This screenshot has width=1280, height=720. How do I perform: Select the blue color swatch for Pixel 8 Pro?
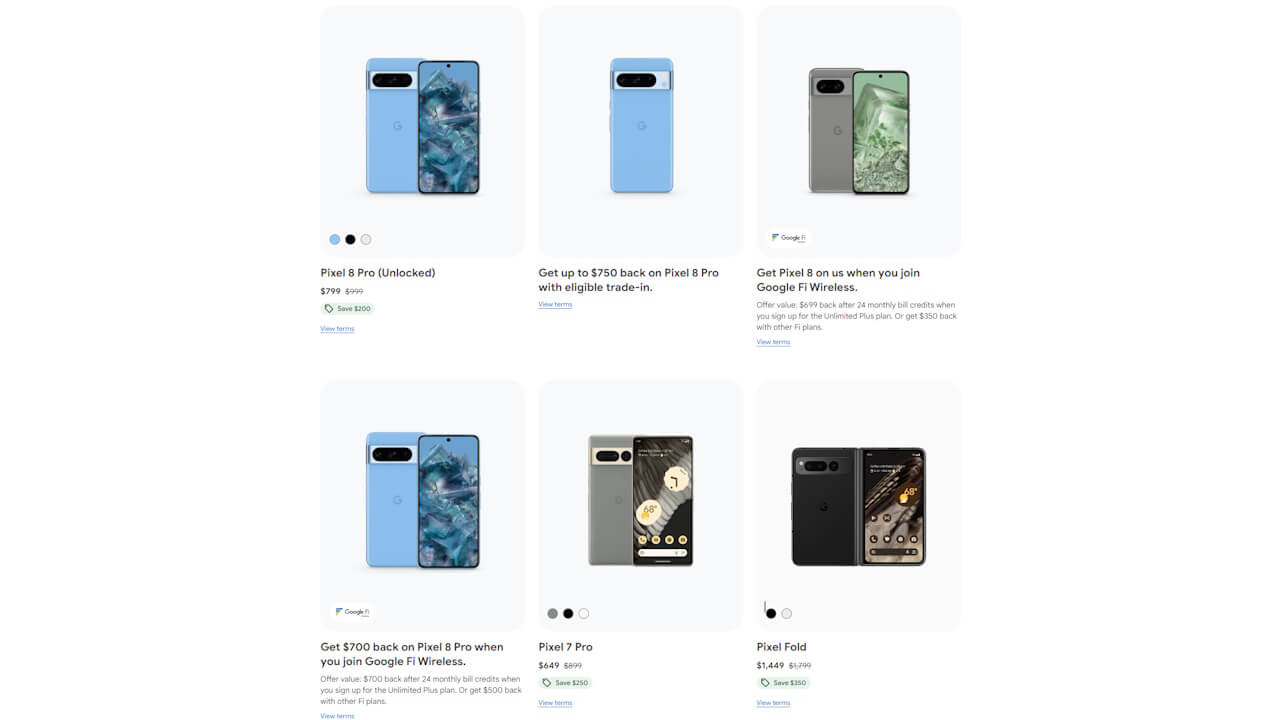[334, 239]
